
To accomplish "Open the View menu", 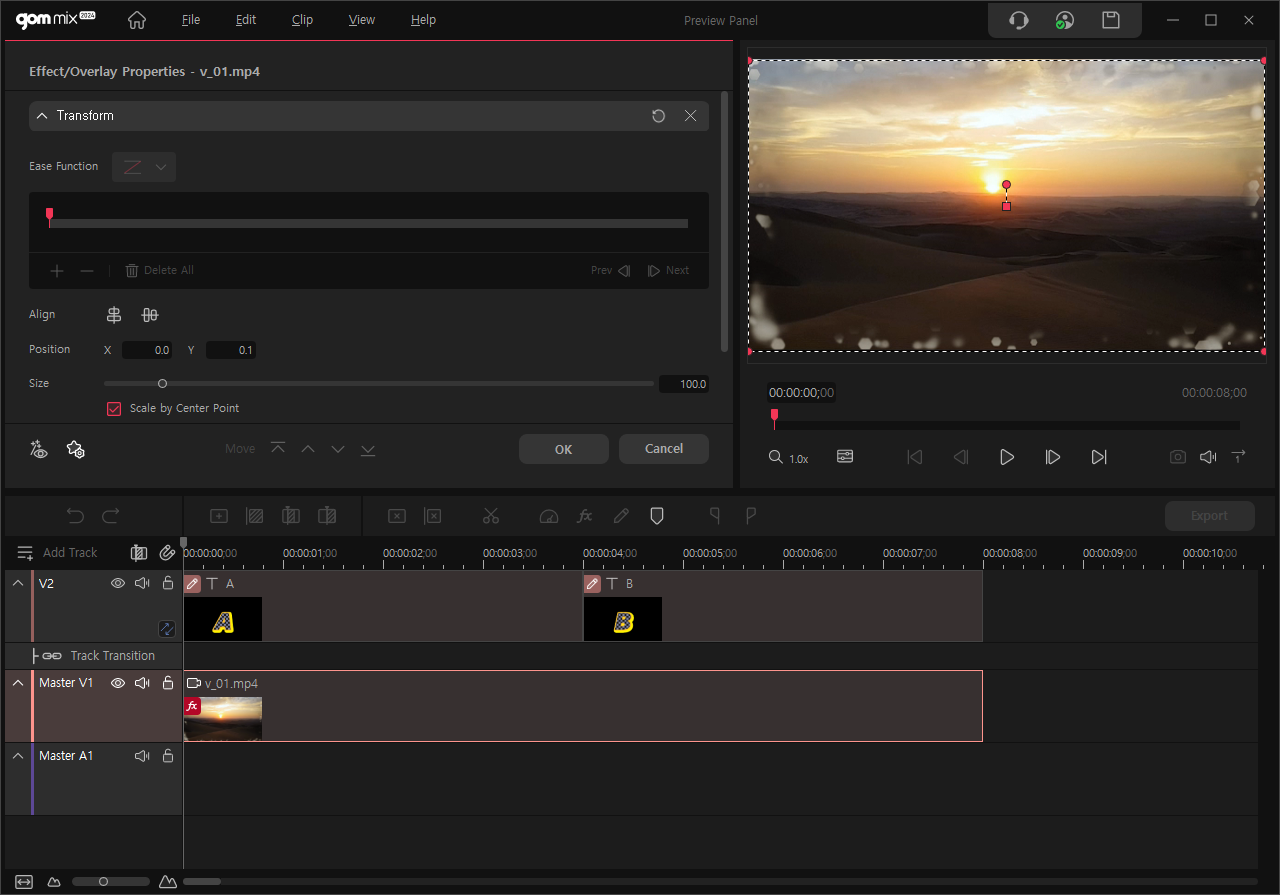I will (x=362, y=20).
